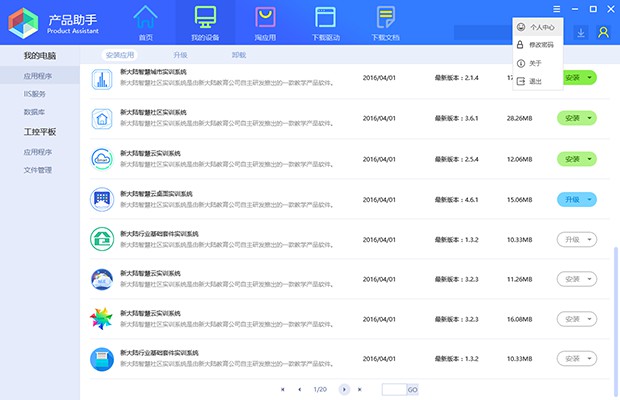Open the 淘应用 shopping bag icon
620x400 pixels.
coord(265,17)
